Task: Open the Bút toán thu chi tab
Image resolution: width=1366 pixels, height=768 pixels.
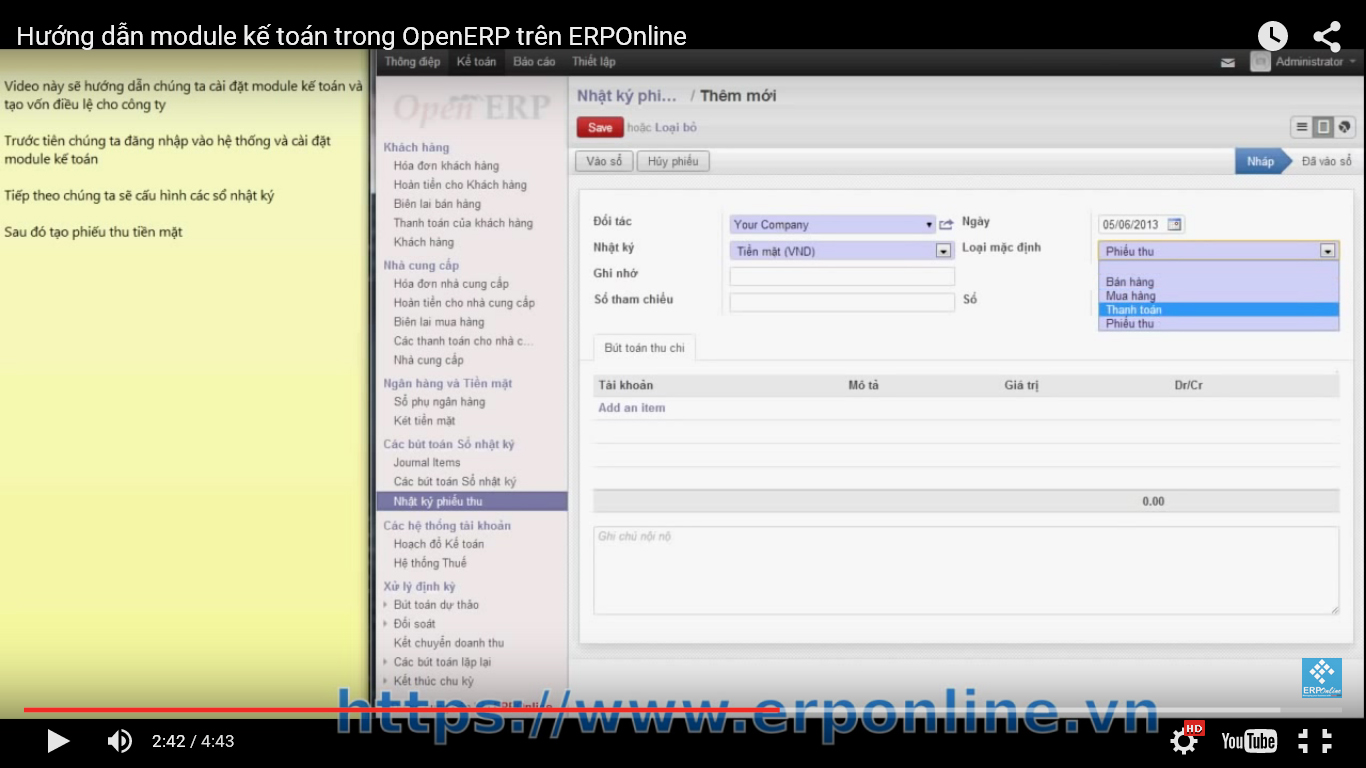Action: pos(644,347)
